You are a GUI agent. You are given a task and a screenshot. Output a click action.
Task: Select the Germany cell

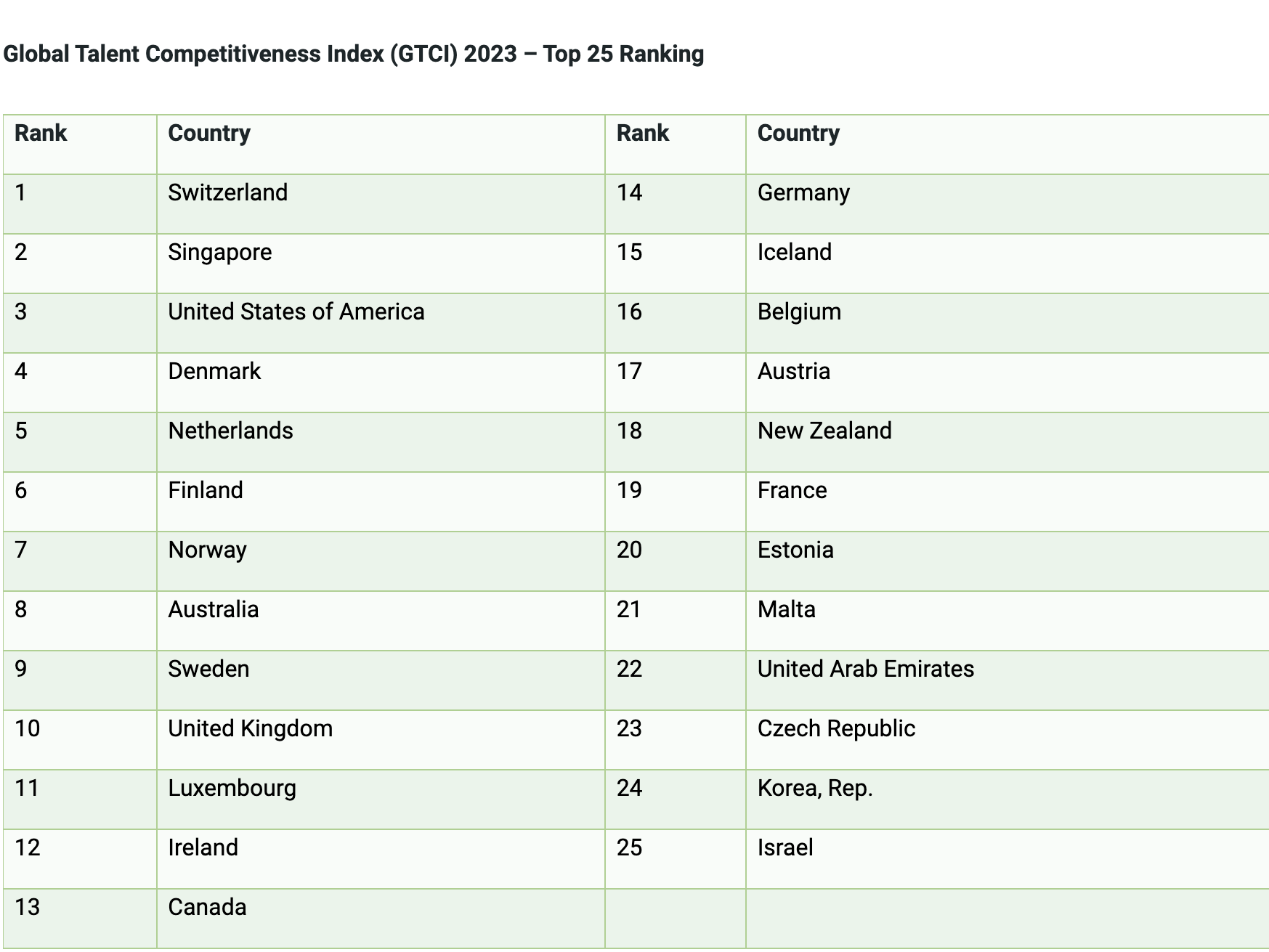pyautogui.click(x=803, y=193)
